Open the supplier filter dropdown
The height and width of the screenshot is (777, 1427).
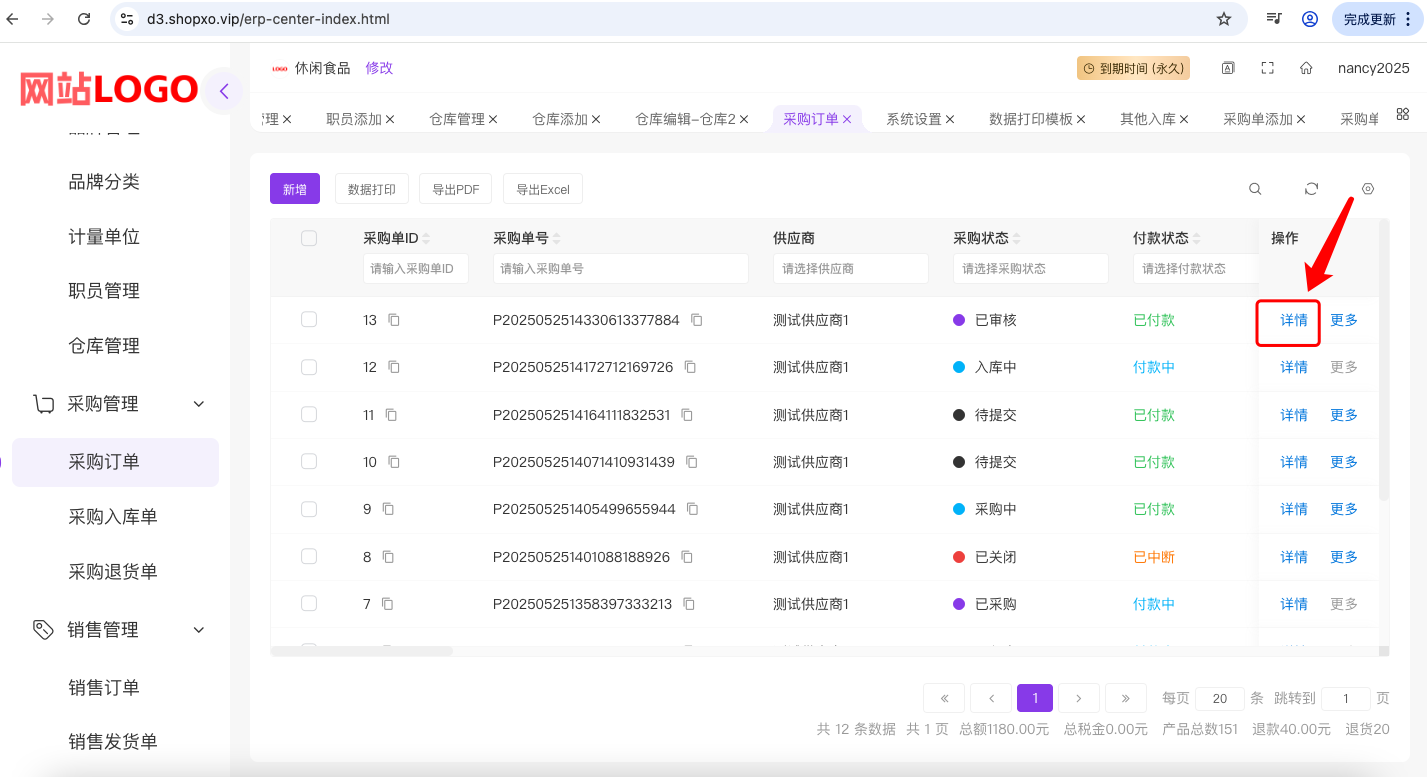850,268
